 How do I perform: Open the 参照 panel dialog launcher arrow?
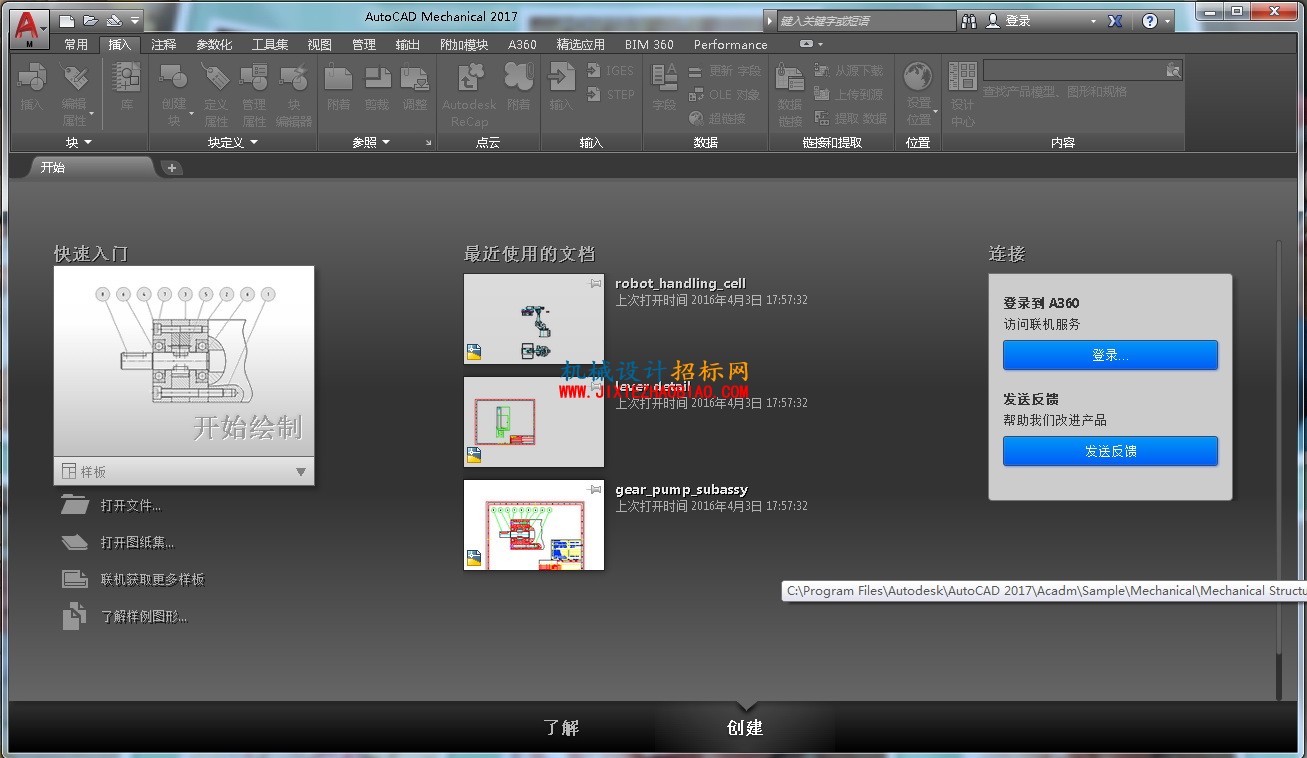[429, 143]
